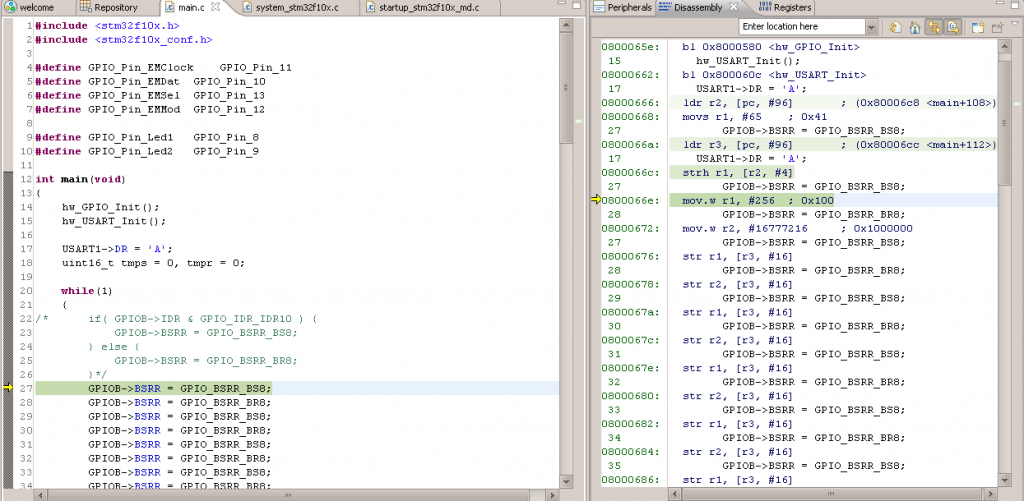Click the Home program counter icon

915,27
